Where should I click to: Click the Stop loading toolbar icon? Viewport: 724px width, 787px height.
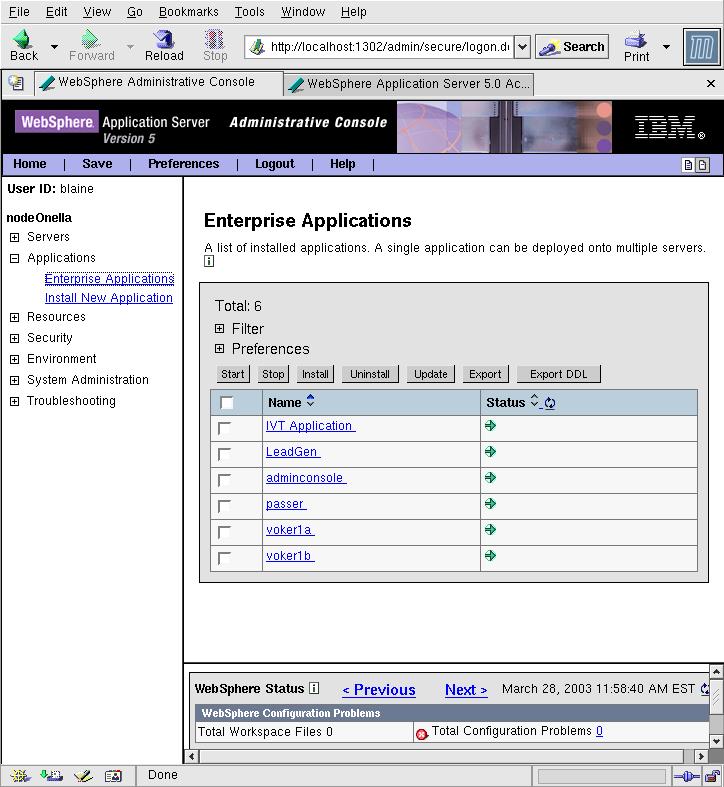pyautogui.click(x=214, y=39)
